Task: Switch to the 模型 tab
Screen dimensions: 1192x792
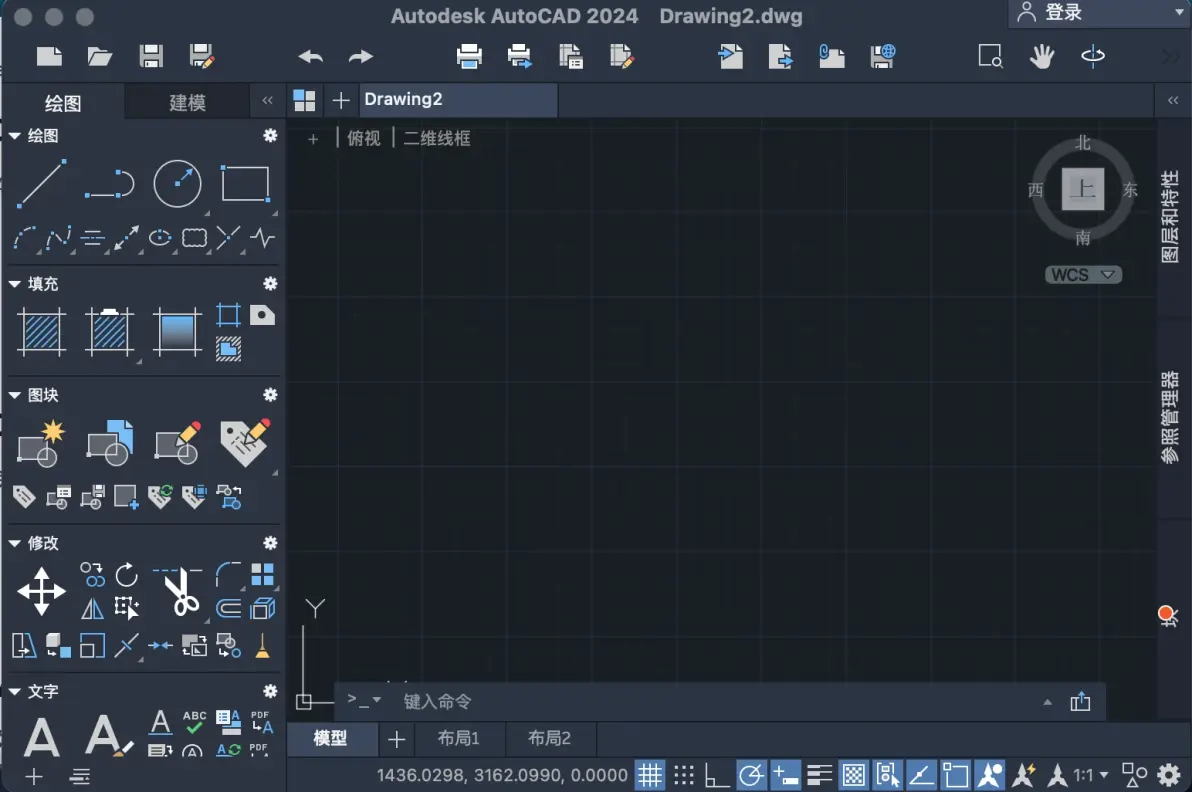Action: point(330,738)
